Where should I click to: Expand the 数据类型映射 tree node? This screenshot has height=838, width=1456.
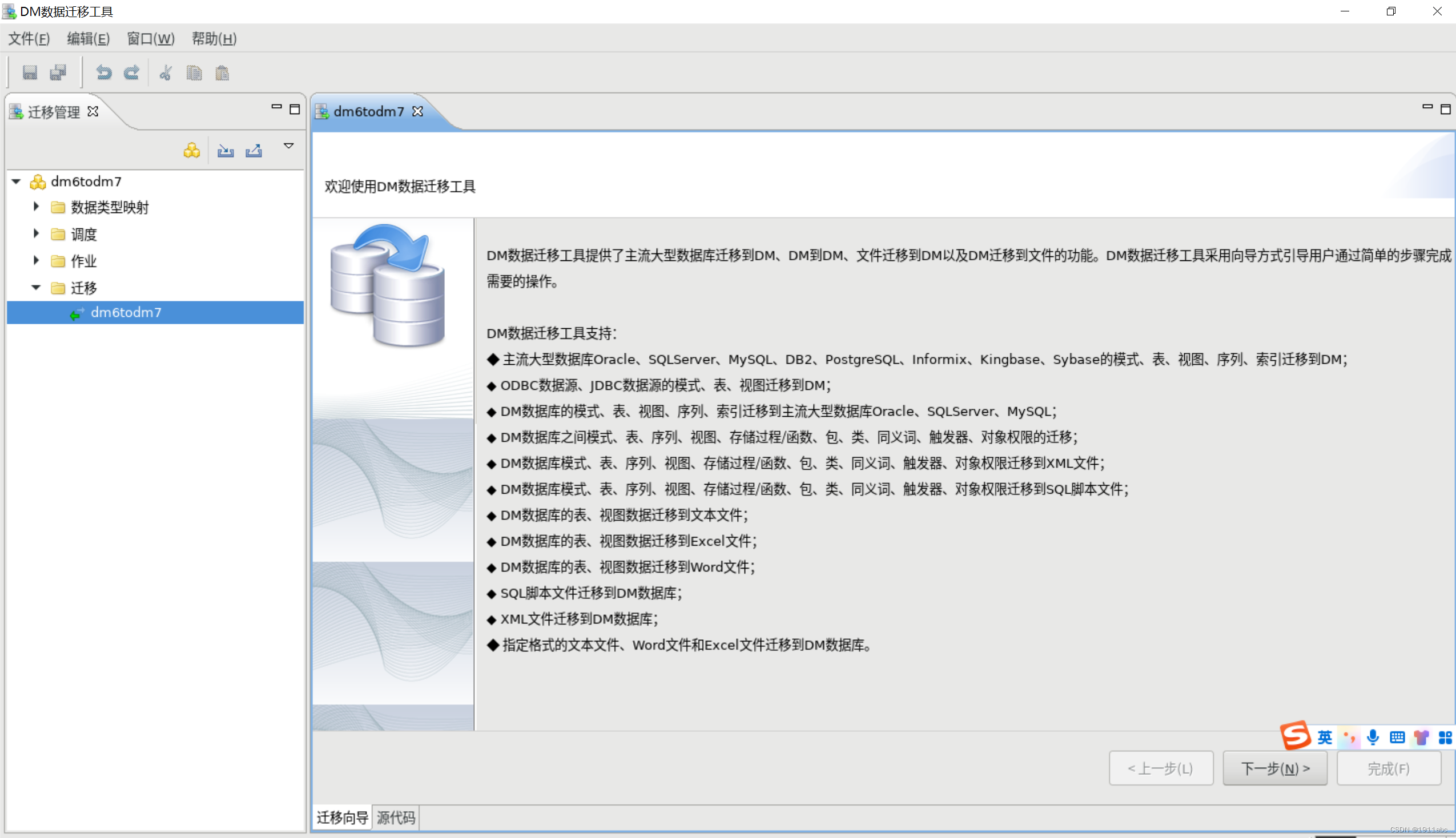click(x=35, y=207)
